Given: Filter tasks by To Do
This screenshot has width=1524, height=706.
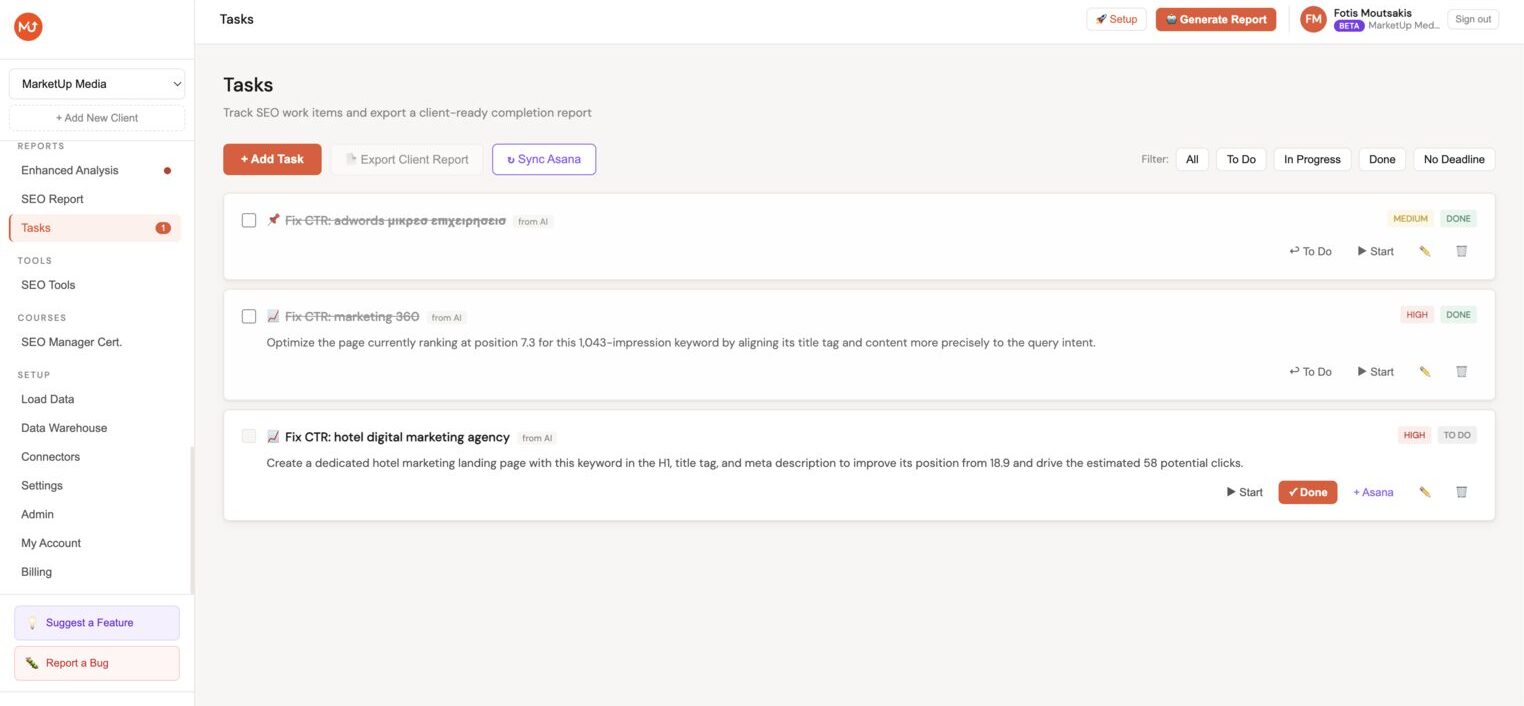Looking at the screenshot, I should [x=1241, y=159].
